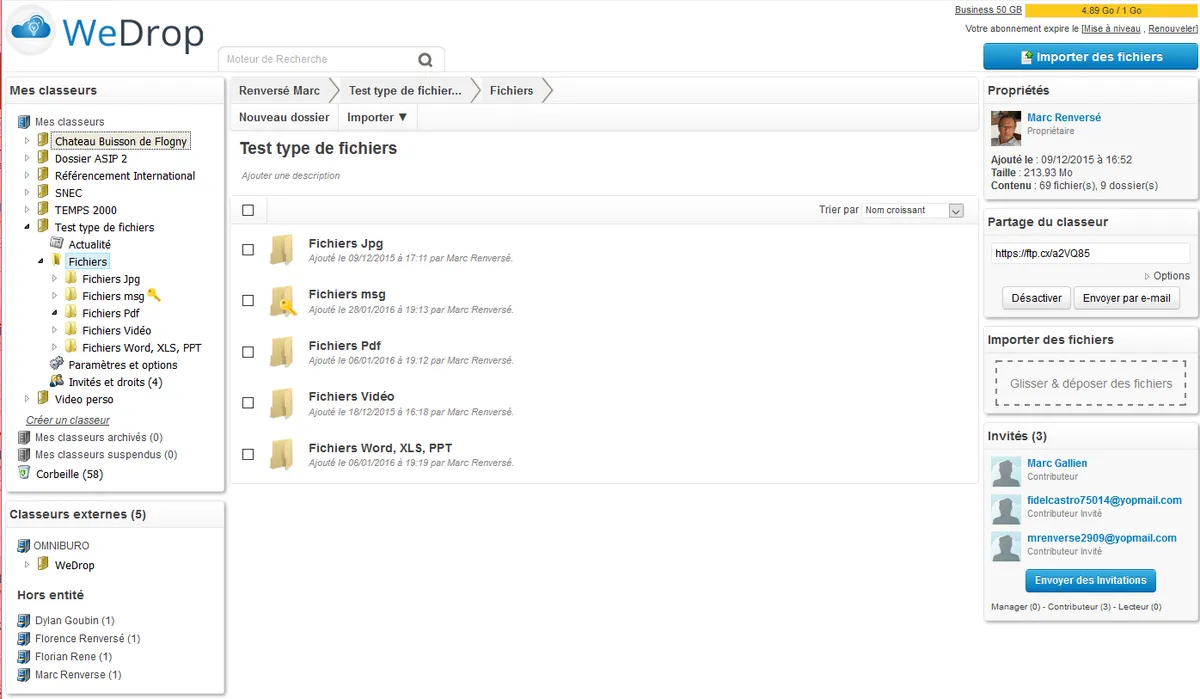Check the Fichiers Jpg row checkbox
The height and width of the screenshot is (699, 1200).
(x=248, y=250)
